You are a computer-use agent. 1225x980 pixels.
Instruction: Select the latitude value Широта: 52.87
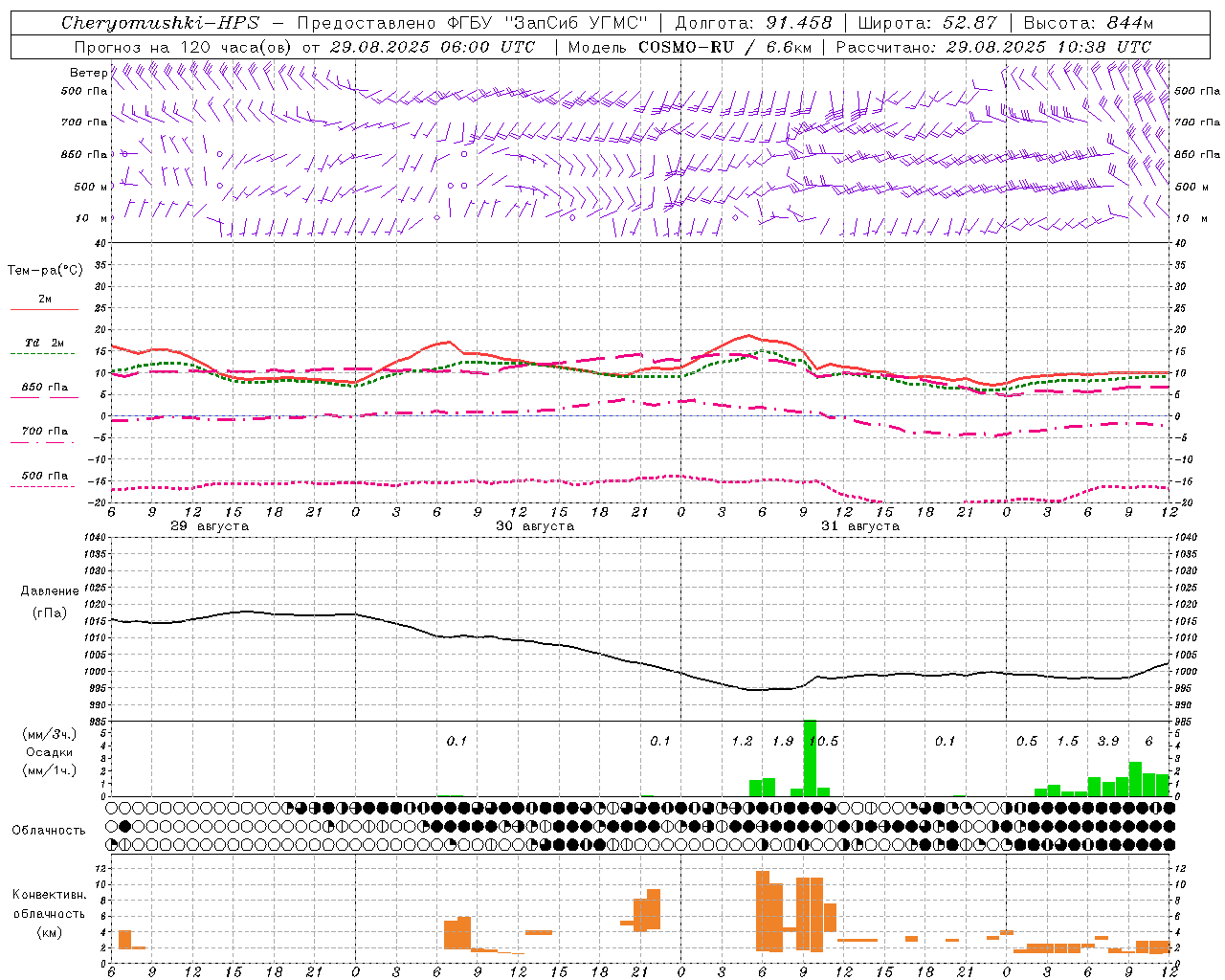(x=927, y=23)
